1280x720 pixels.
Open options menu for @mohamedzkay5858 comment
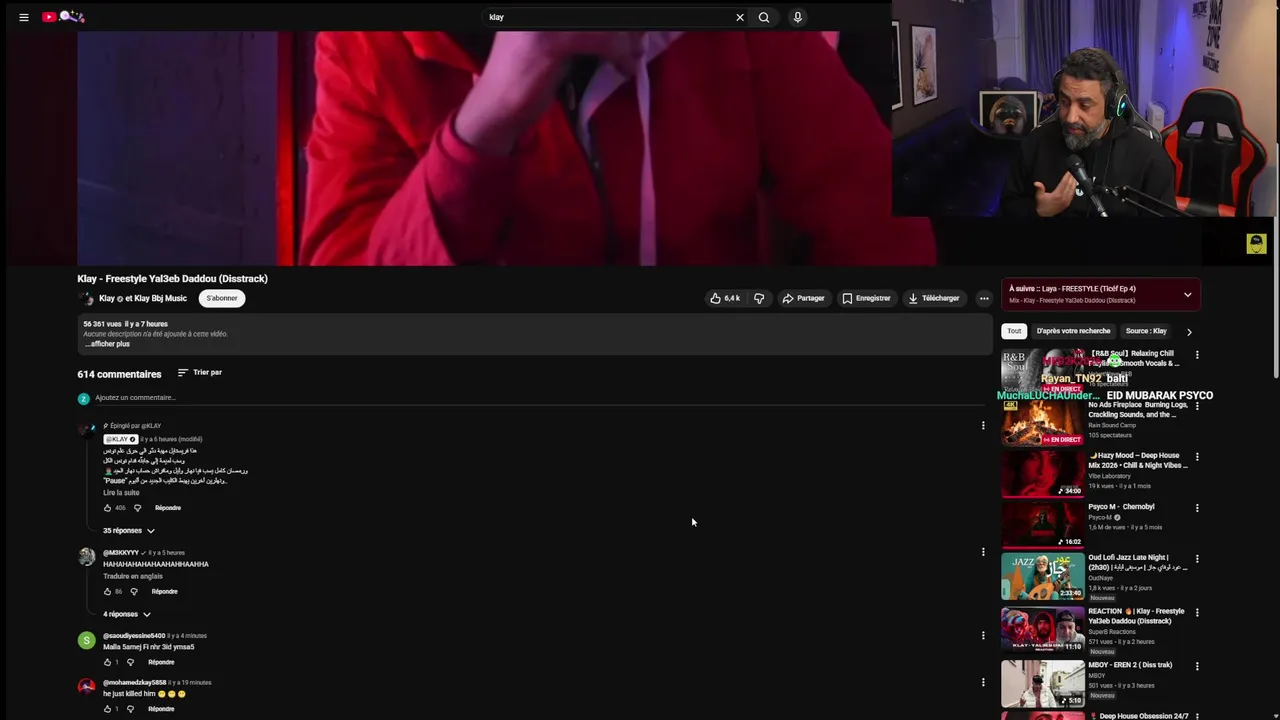tap(983, 682)
